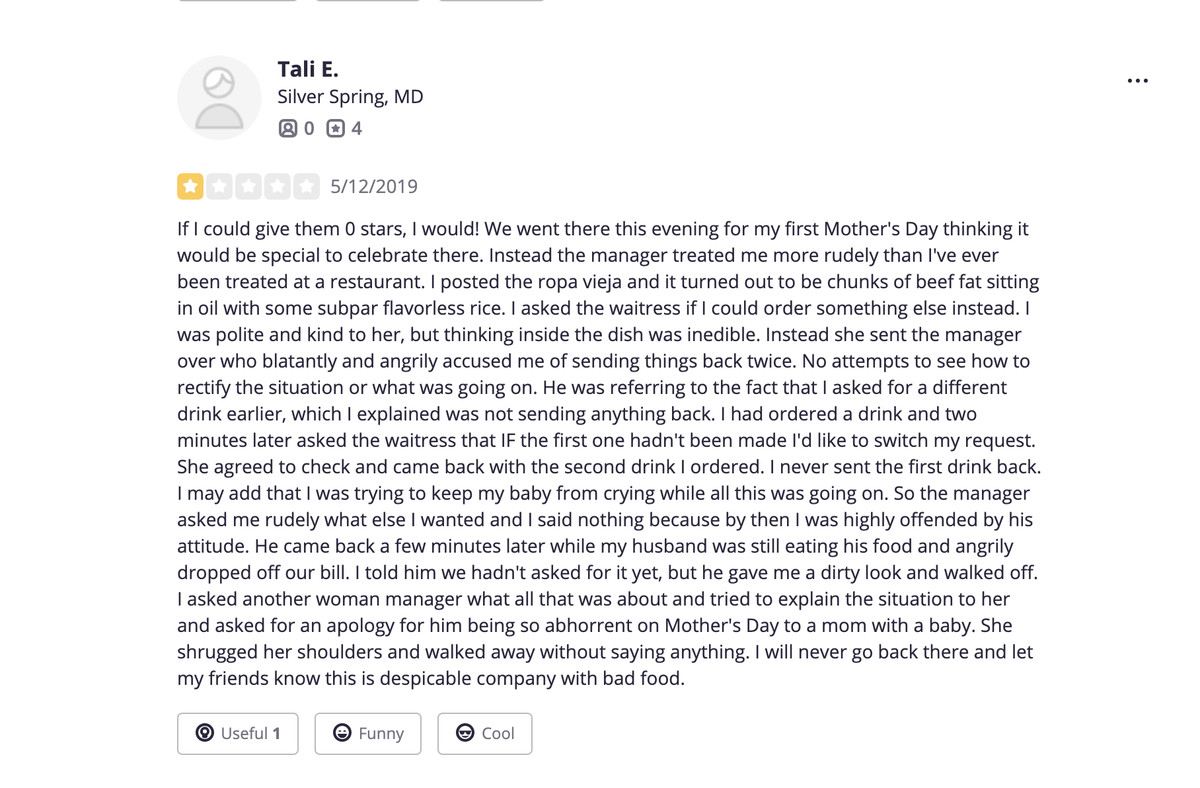The width and height of the screenshot is (1200, 788).
Task: Click the fourth rating star
Action: click(x=277, y=186)
